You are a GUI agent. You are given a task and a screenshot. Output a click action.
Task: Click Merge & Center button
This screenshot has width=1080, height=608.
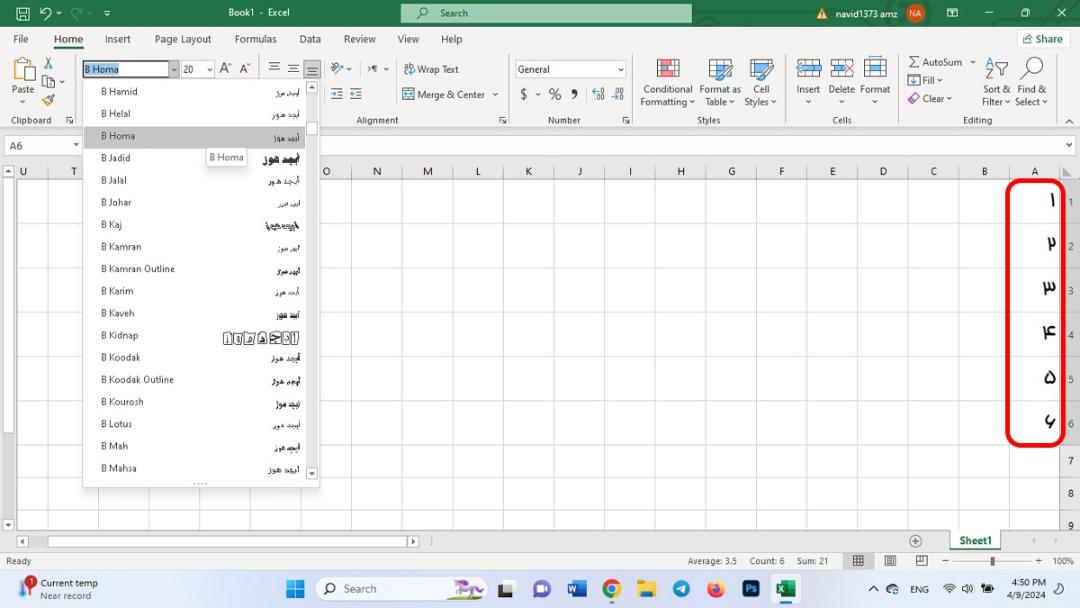point(444,94)
